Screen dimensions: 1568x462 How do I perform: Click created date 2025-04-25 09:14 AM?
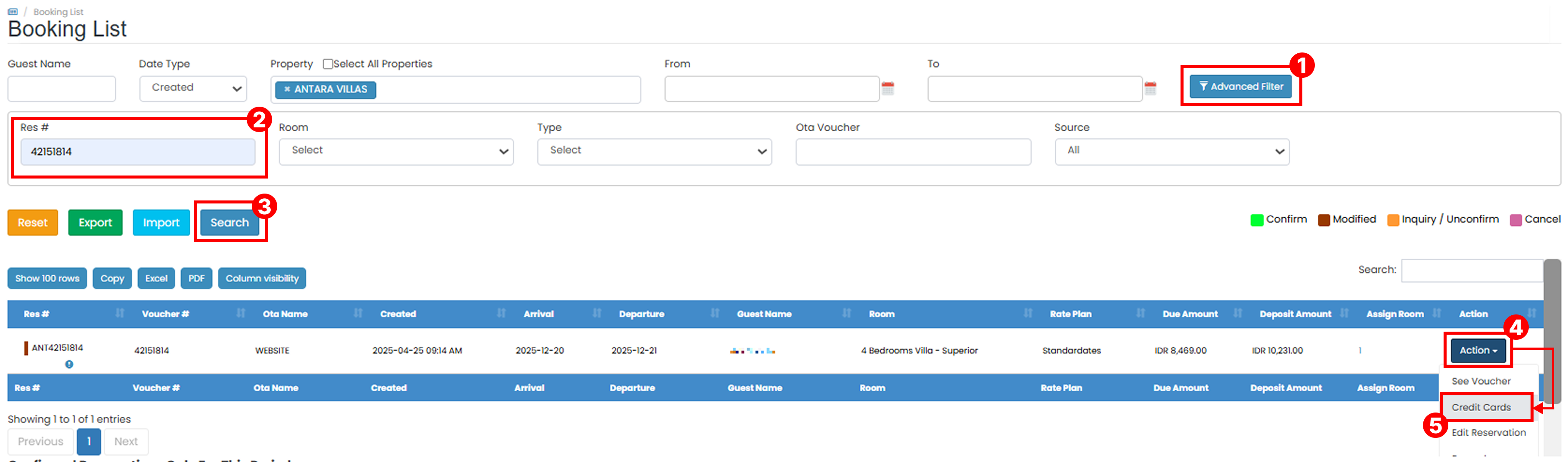point(417,351)
